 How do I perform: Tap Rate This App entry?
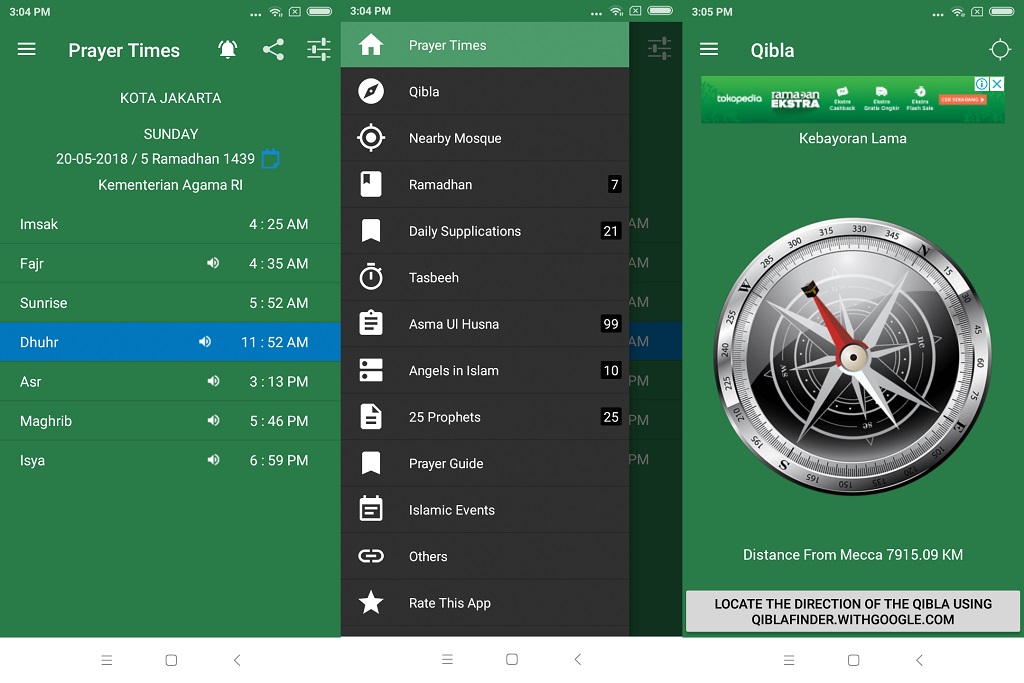[x=485, y=603]
